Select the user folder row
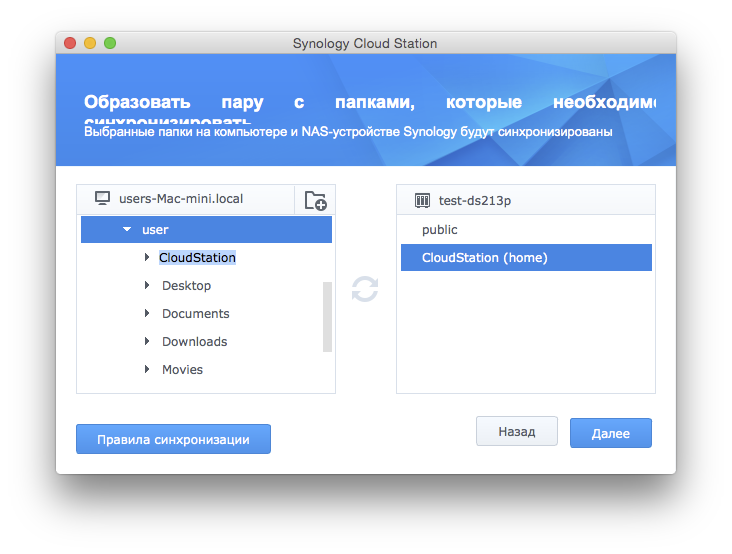 [206, 229]
